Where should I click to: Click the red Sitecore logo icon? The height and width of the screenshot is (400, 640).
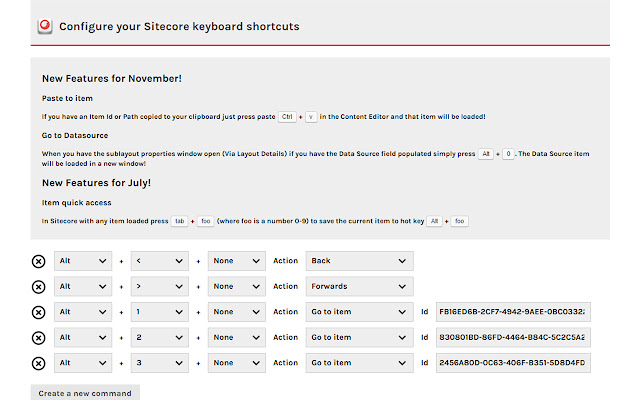45,26
